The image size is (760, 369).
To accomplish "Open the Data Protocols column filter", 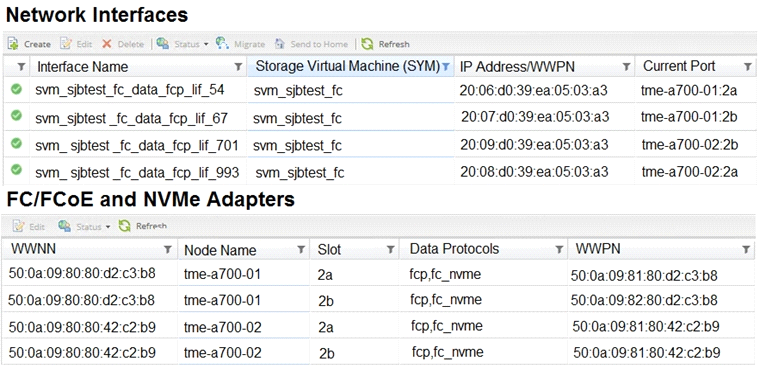I will 559,249.
